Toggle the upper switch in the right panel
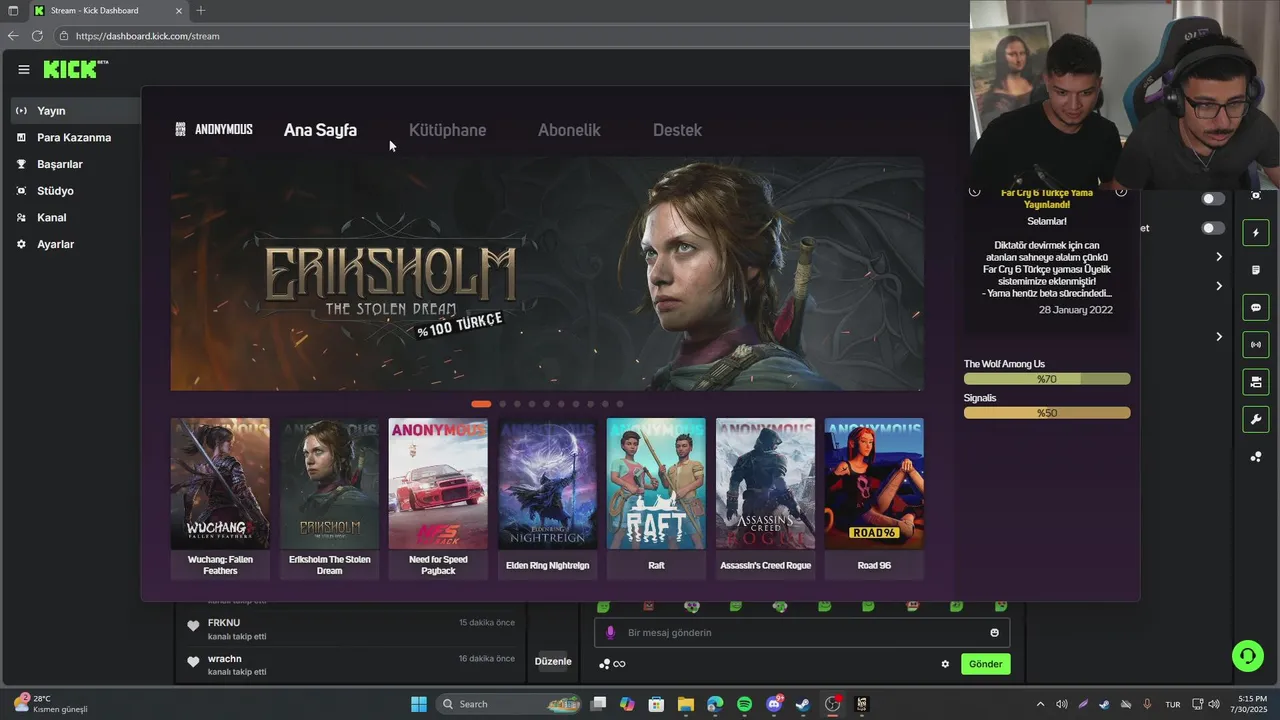The image size is (1280, 720). pyautogui.click(x=1213, y=199)
